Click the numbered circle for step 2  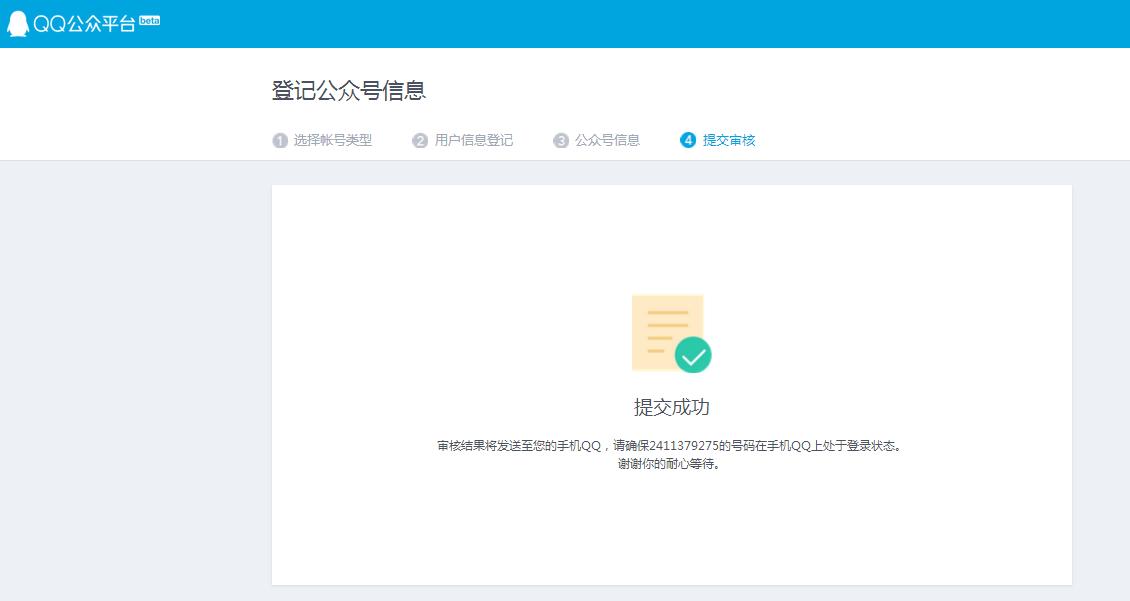(x=420, y=140)
